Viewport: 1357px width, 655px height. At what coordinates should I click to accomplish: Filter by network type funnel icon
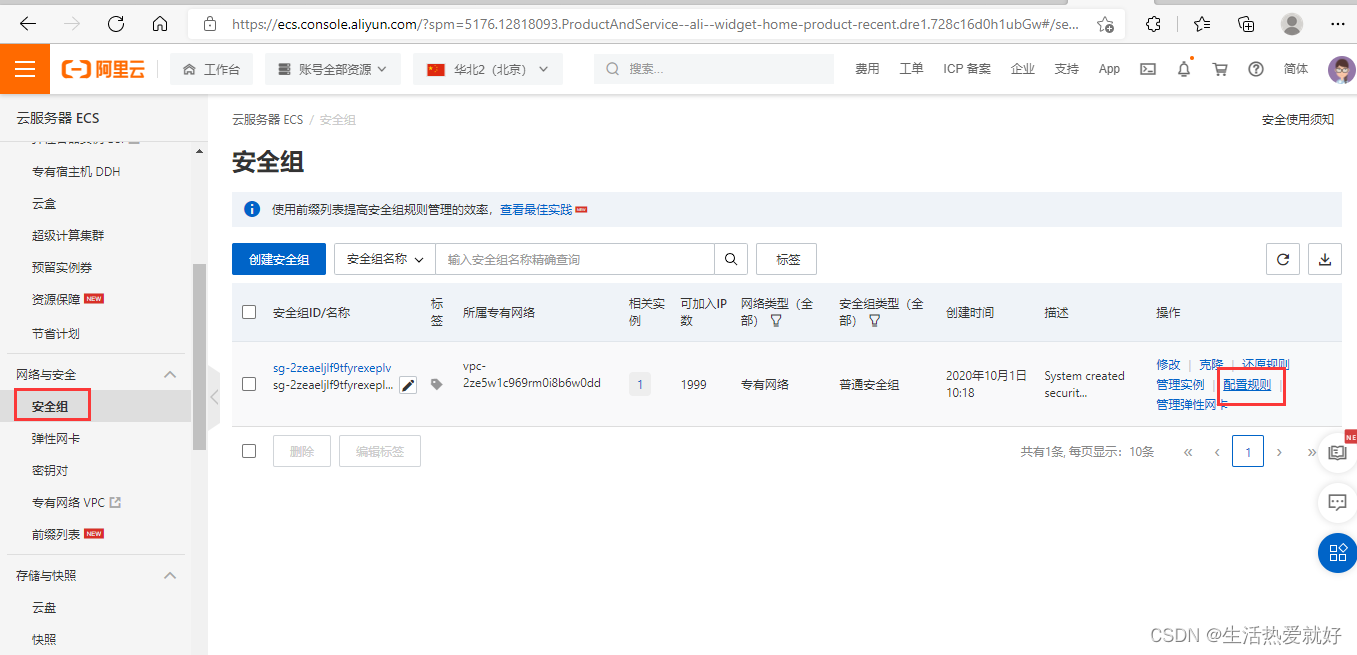coord(775,321)
